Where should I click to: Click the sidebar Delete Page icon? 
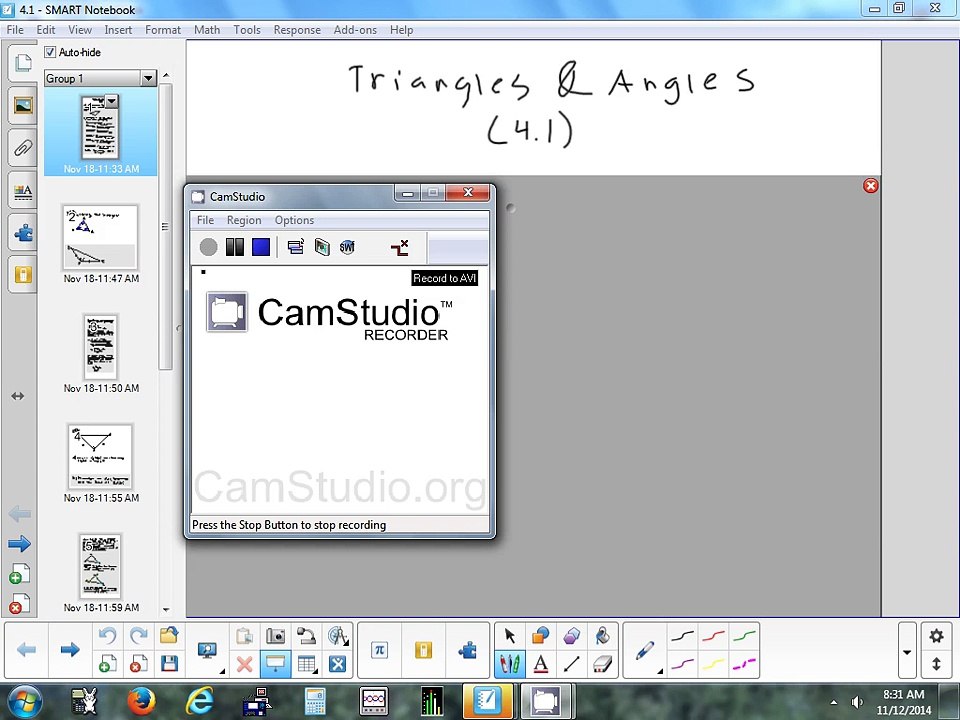point(19,604)
